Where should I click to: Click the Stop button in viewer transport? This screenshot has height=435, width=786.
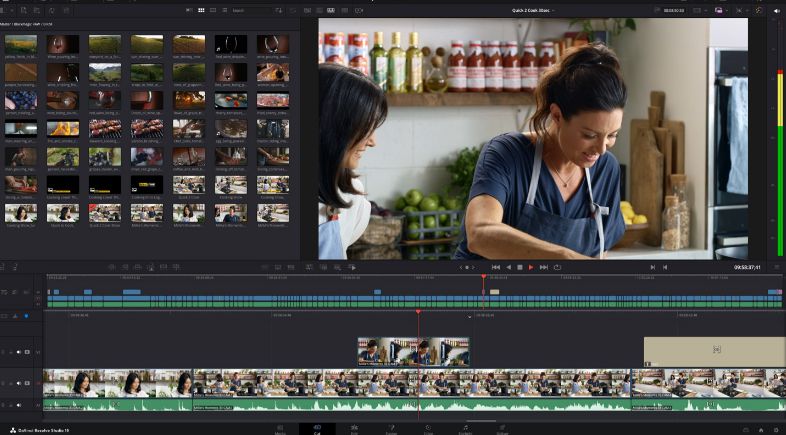click(519, 267)
